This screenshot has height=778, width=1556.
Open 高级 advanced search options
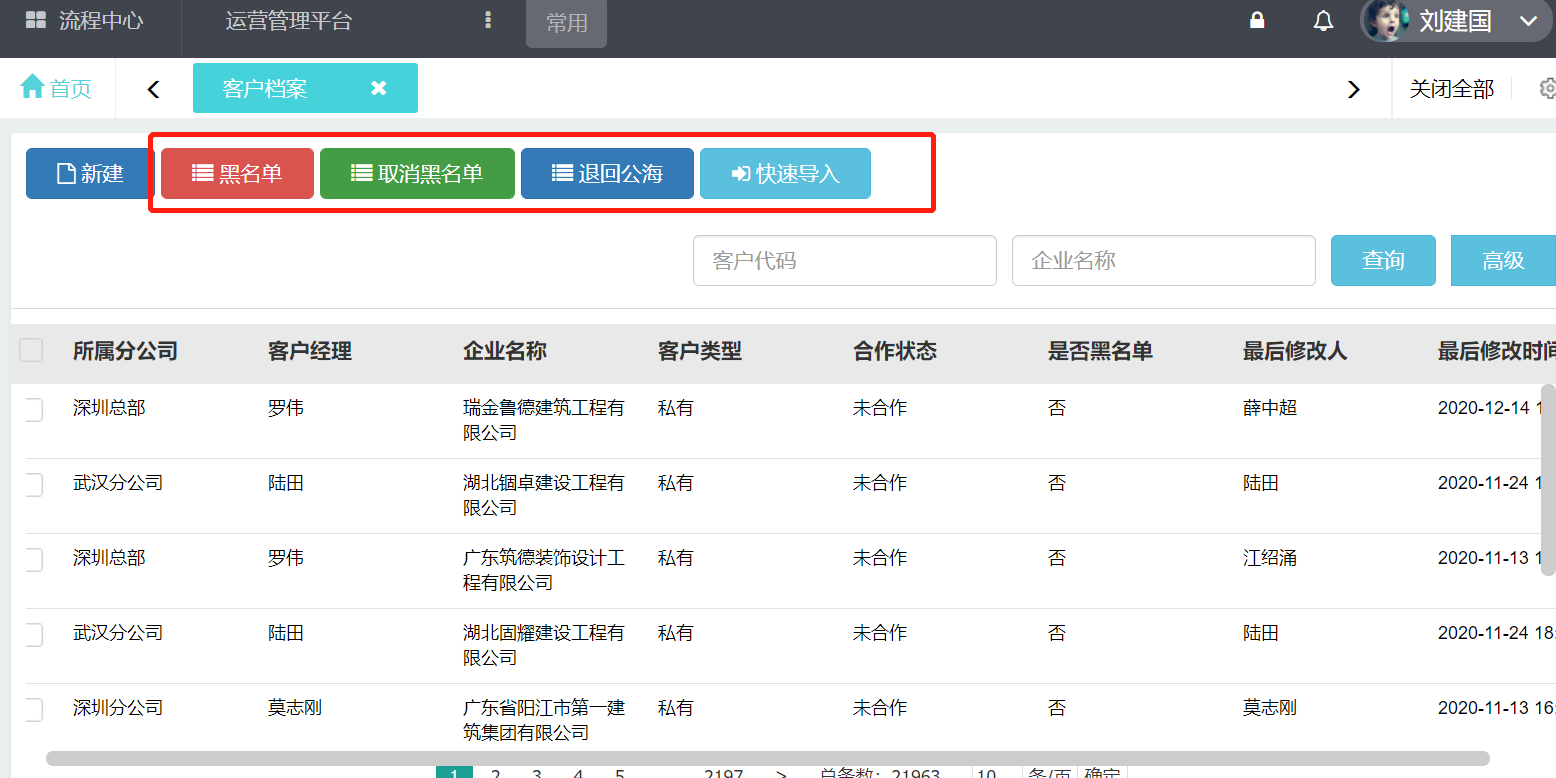(x=1502, y=261)
